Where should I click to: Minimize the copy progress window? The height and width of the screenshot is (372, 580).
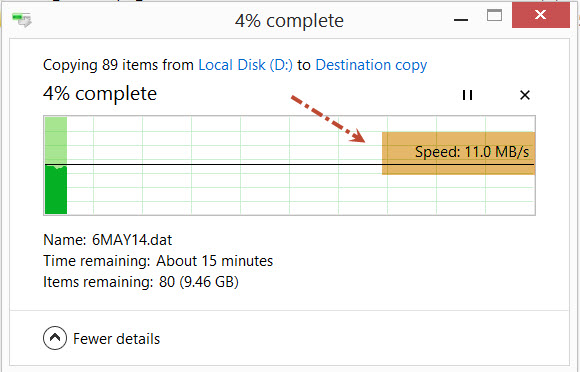point(461,20)
